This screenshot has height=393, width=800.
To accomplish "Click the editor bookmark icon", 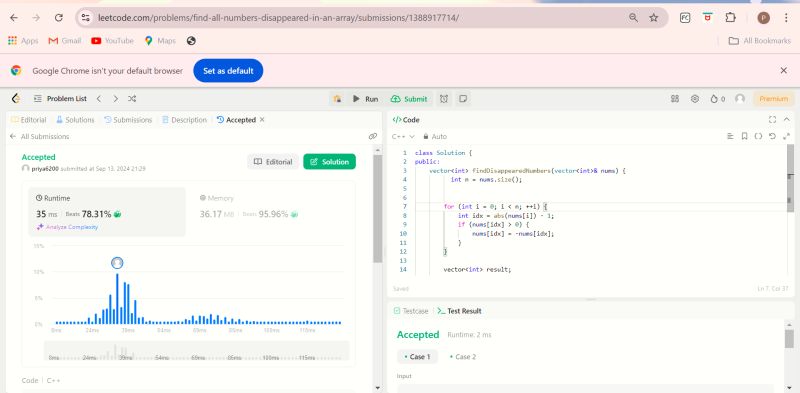I will click(744, 136).
